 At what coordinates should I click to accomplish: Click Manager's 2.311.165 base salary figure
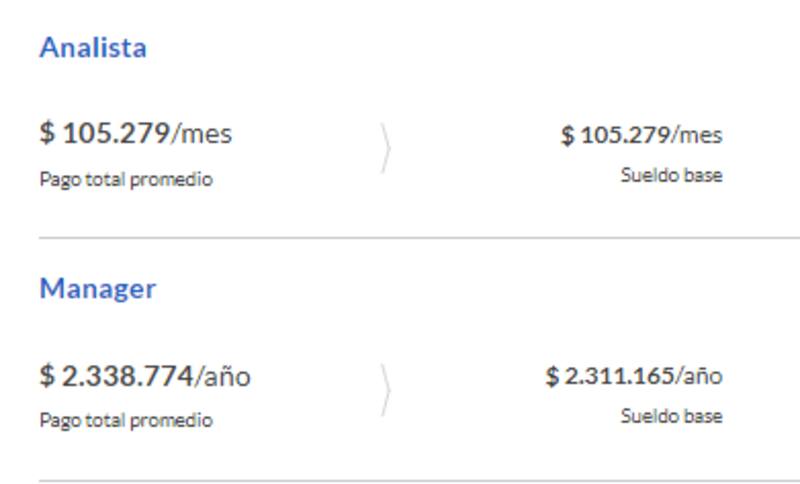(x=618, y=377)
